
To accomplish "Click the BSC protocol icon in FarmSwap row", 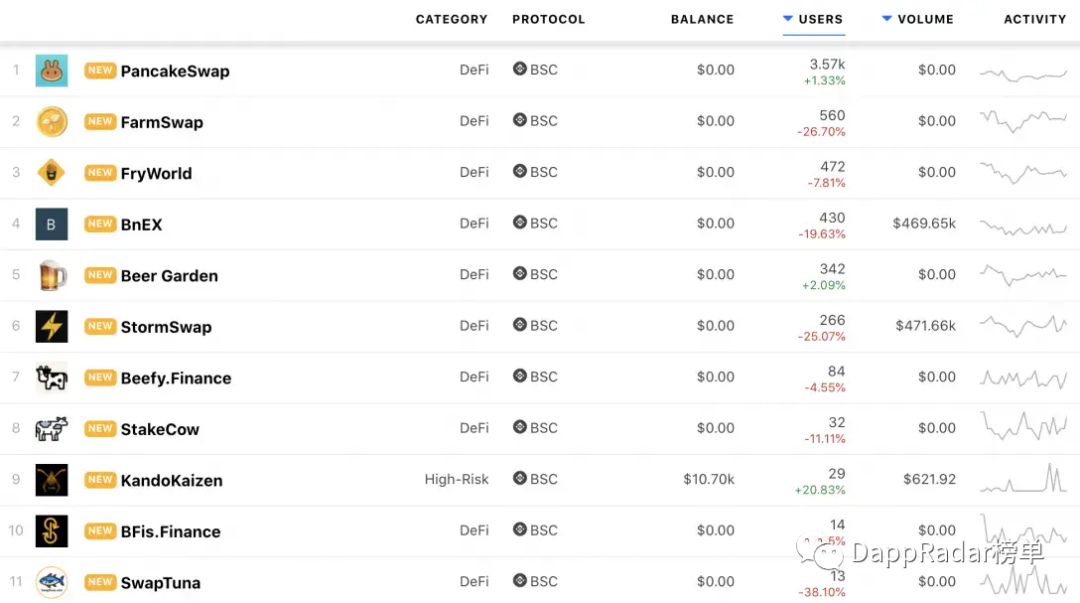I will (x=520, y=120).
